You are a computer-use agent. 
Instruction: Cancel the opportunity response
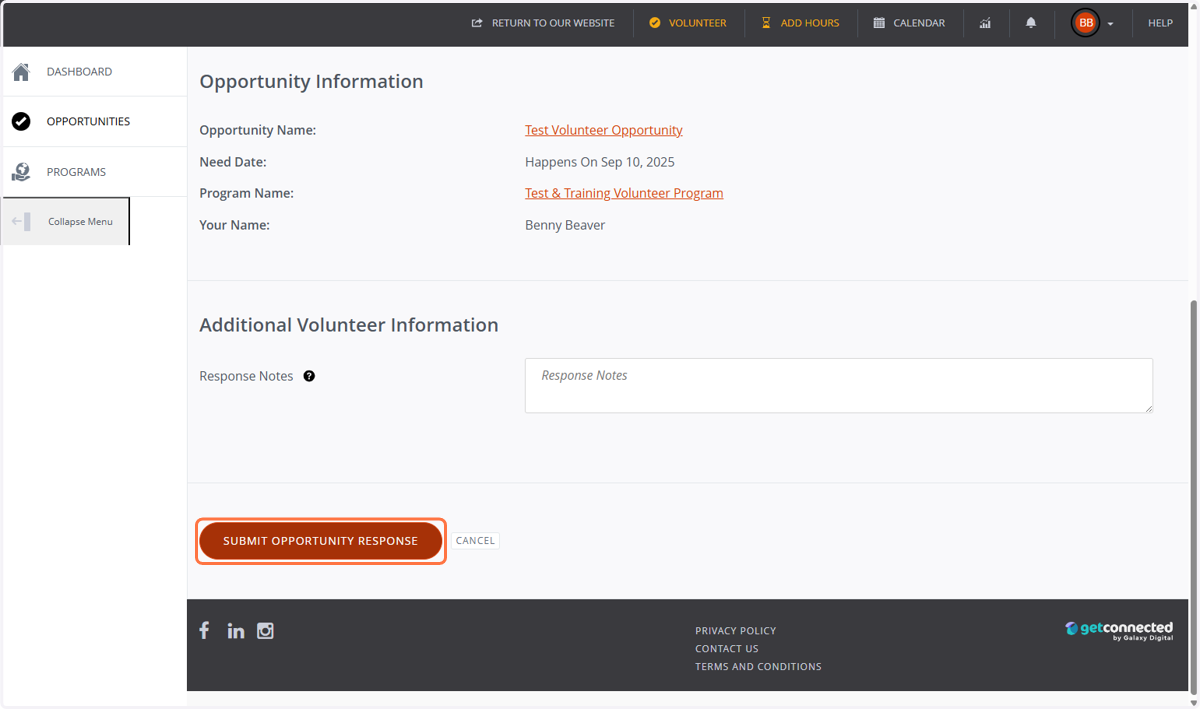click(475, 541)
